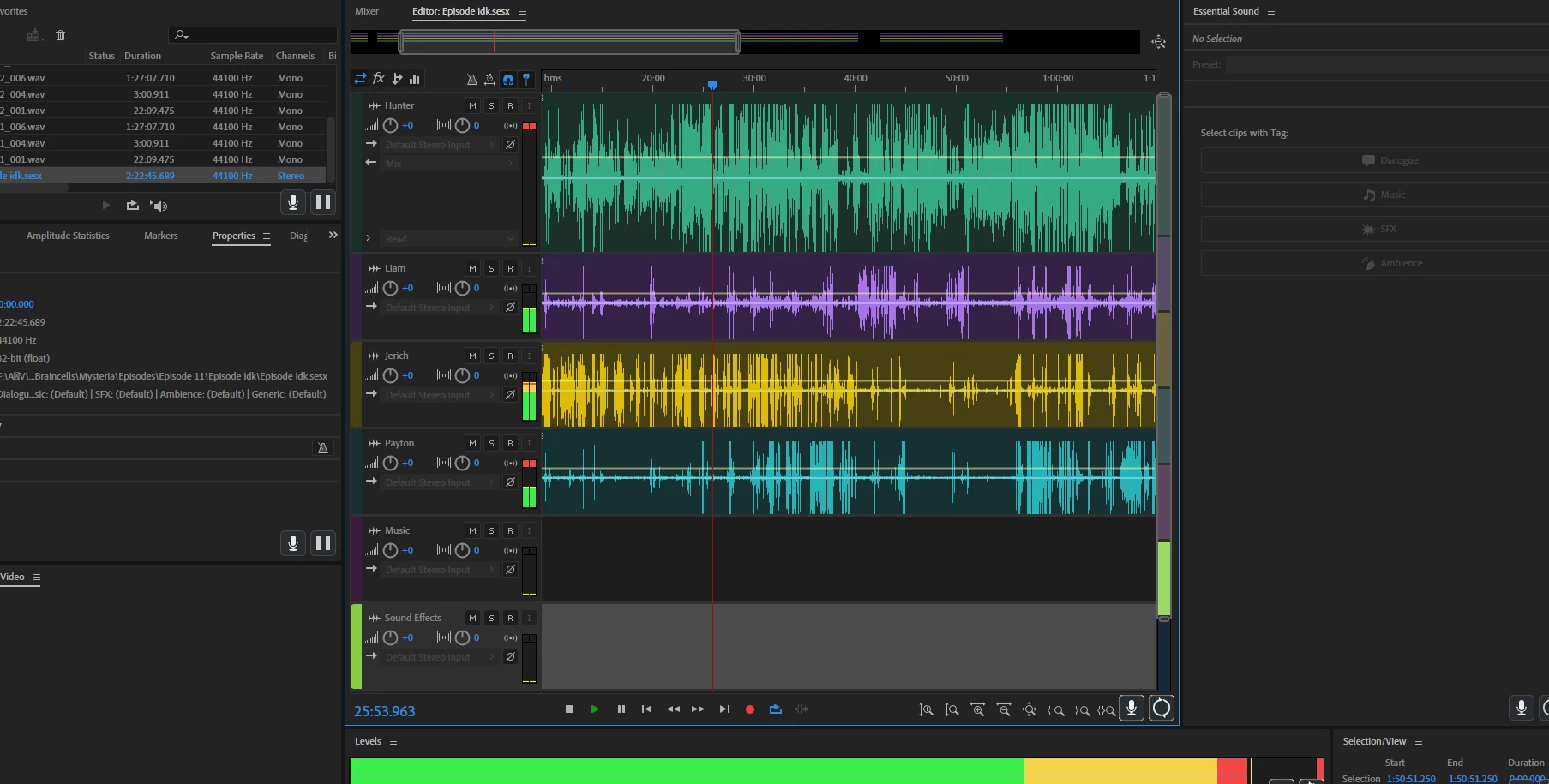Show more panel tabs with double chevron
1549x784 pixels.
coord(333,235)
